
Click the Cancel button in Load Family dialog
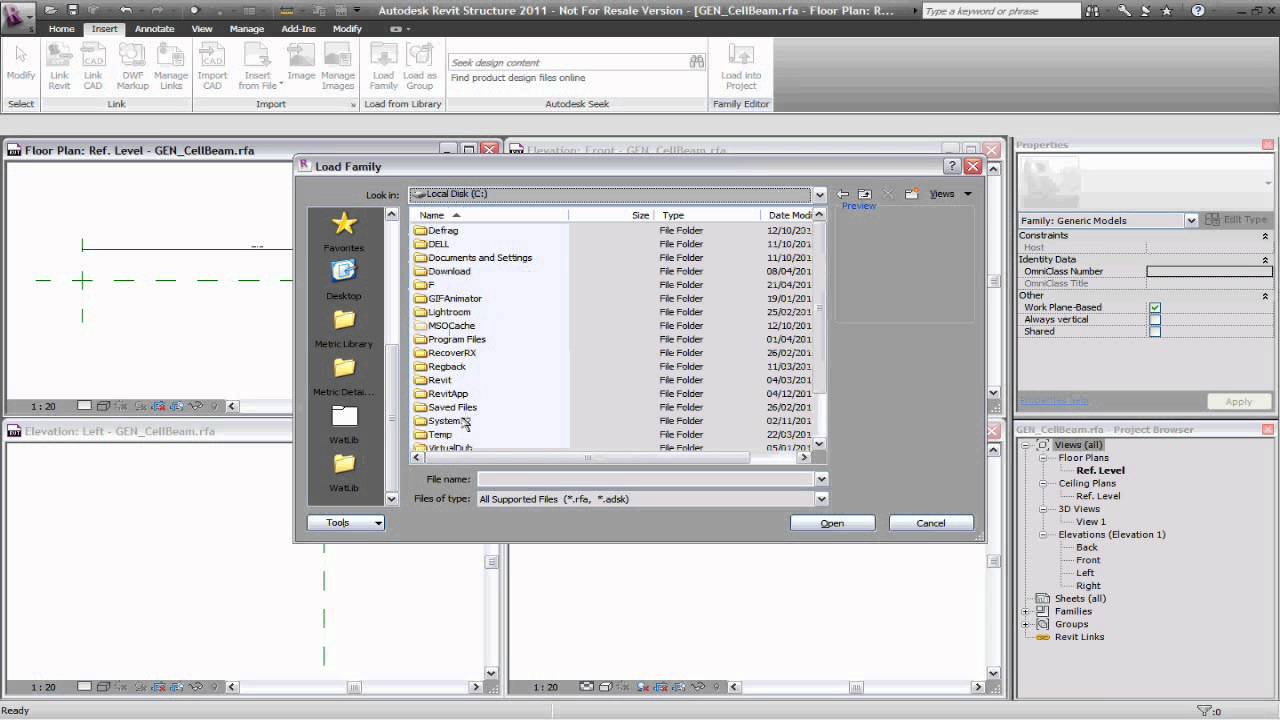point(930,522)
